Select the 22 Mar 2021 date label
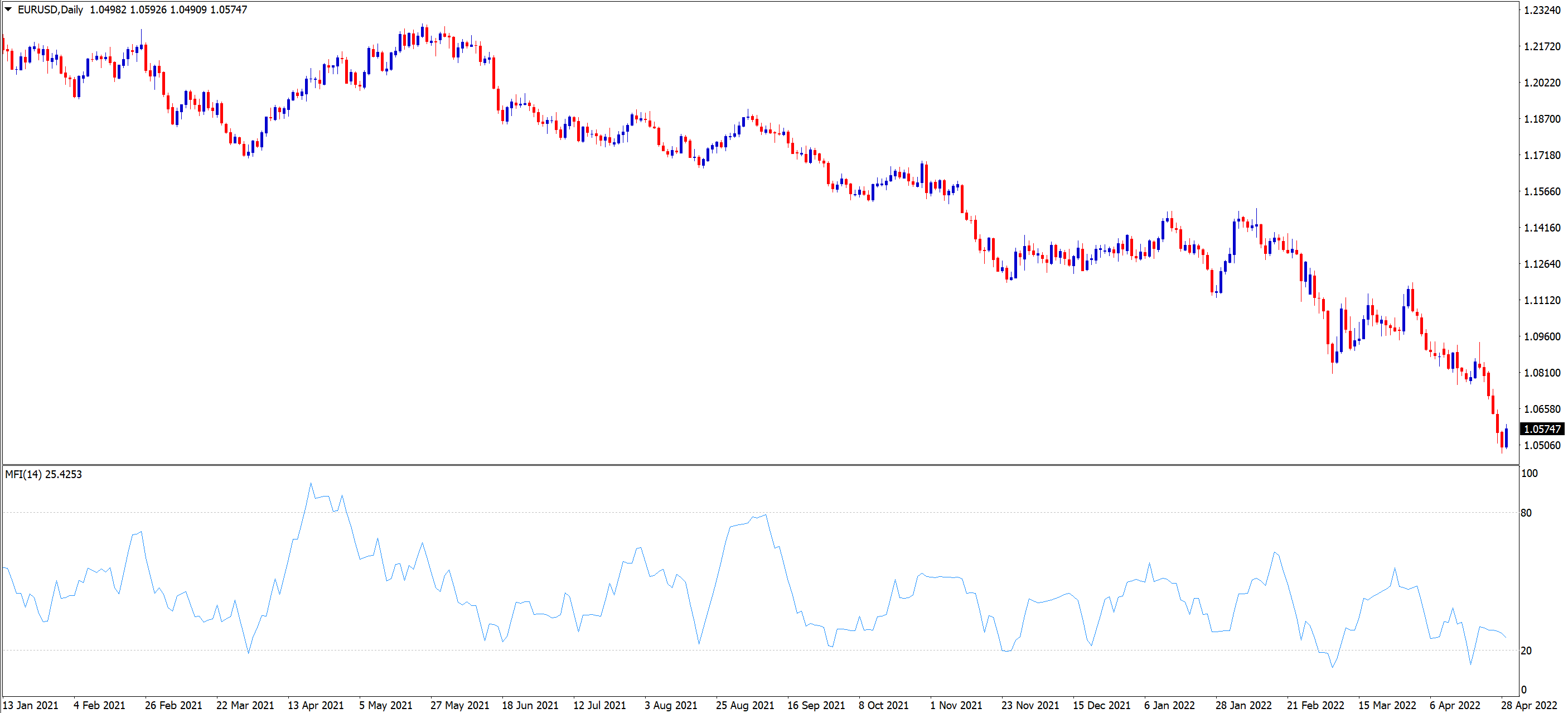This screenshot has width=1568, height=713. [245, 705]
